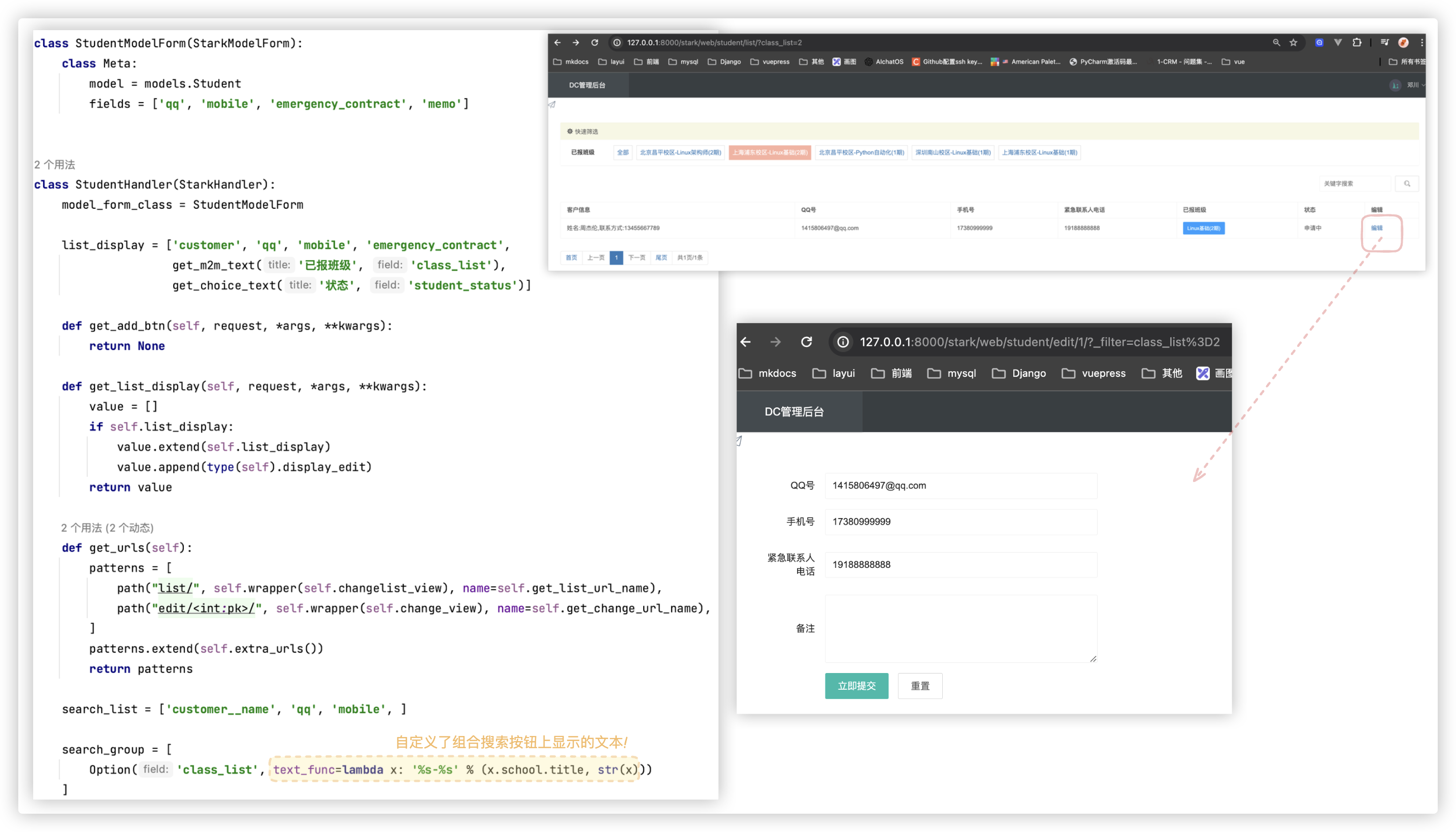1456x832 pixels.
Task: Click the keyword search magnifier button
Action: 1407,183
